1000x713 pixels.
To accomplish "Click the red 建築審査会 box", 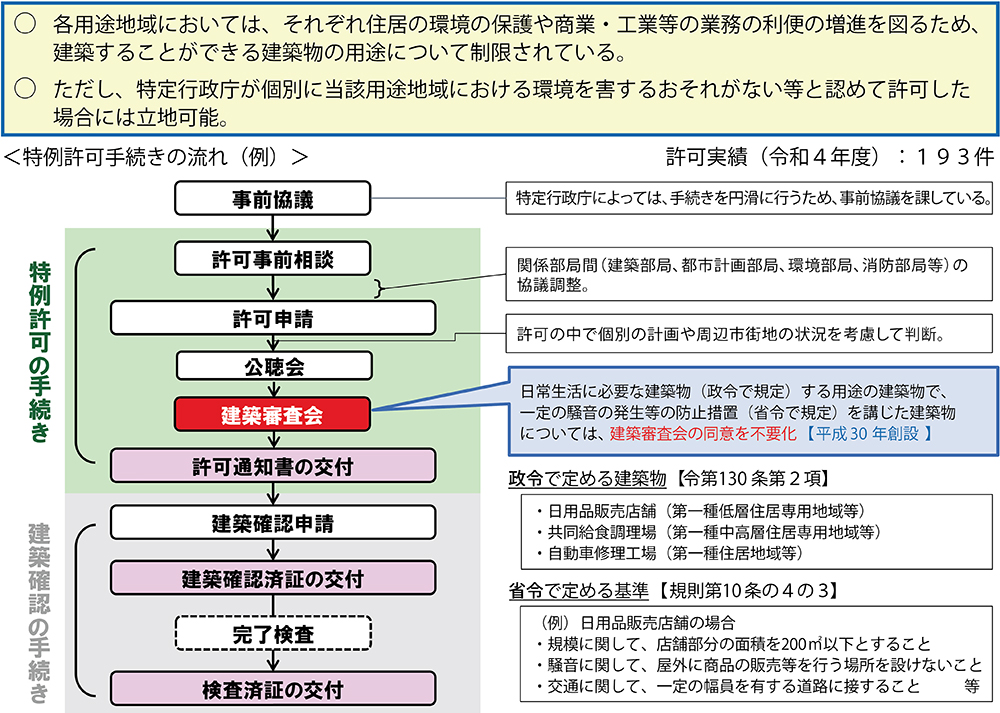I will 272,412.
